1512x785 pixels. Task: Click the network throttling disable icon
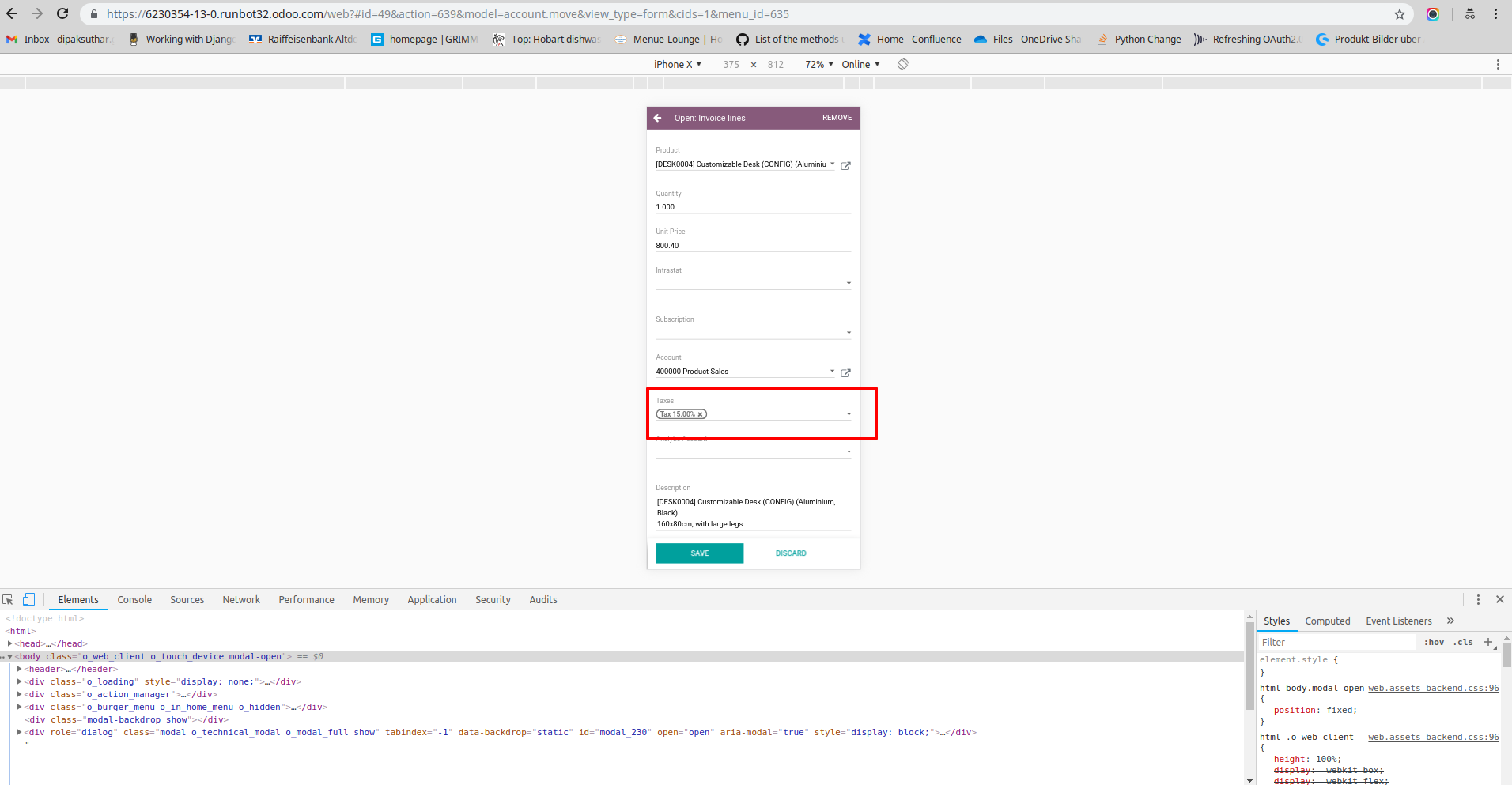(x=903, y=64)
